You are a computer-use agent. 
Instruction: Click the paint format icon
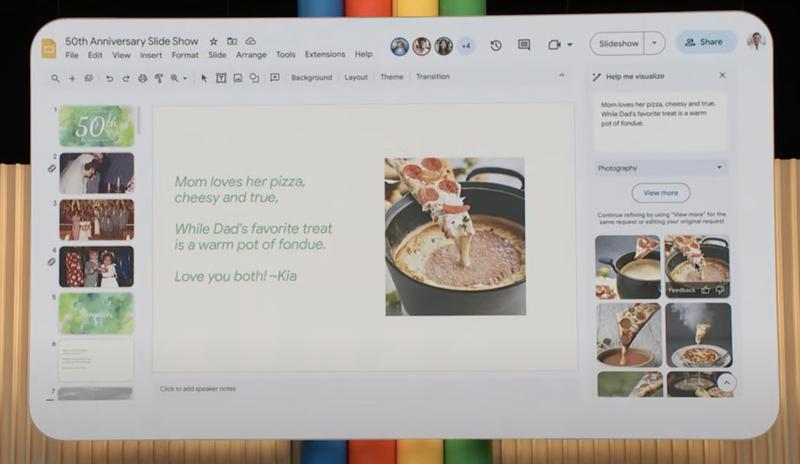coord(158,78)
